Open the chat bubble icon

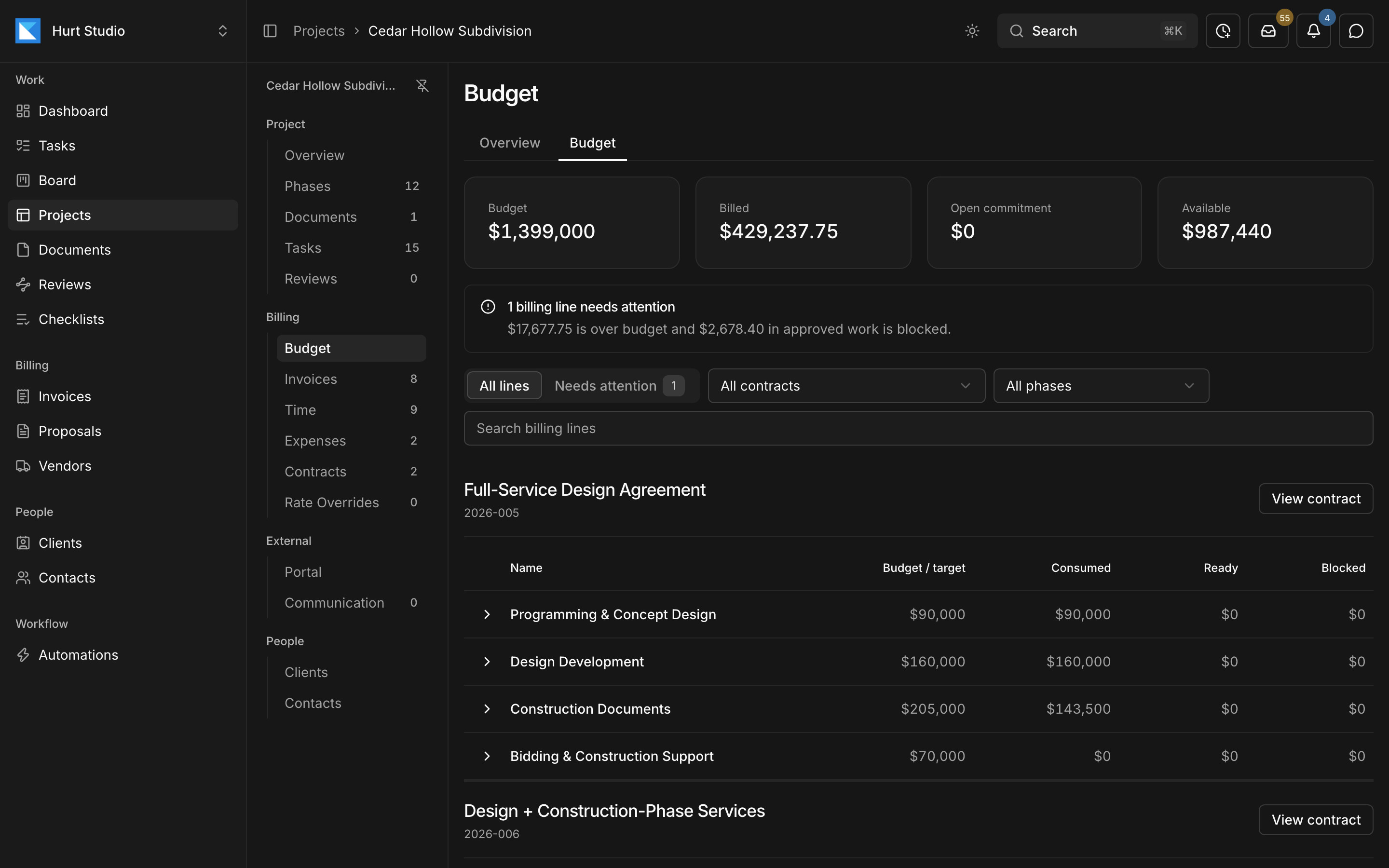tap(1356, 31)
